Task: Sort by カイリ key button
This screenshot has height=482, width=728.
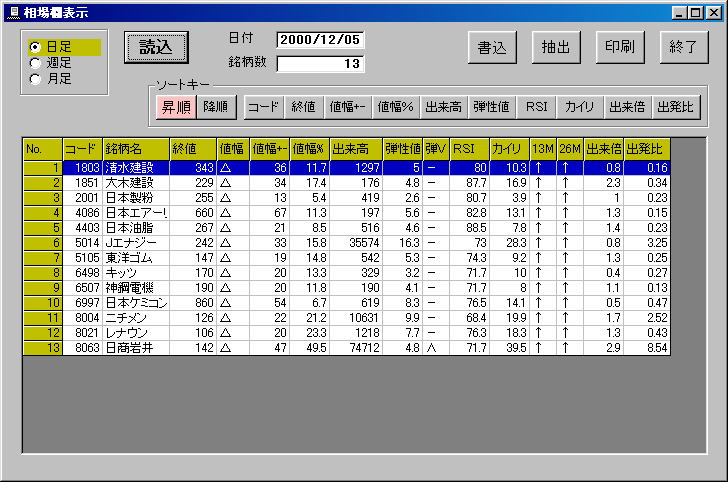Action: click(x=580, y=107)
